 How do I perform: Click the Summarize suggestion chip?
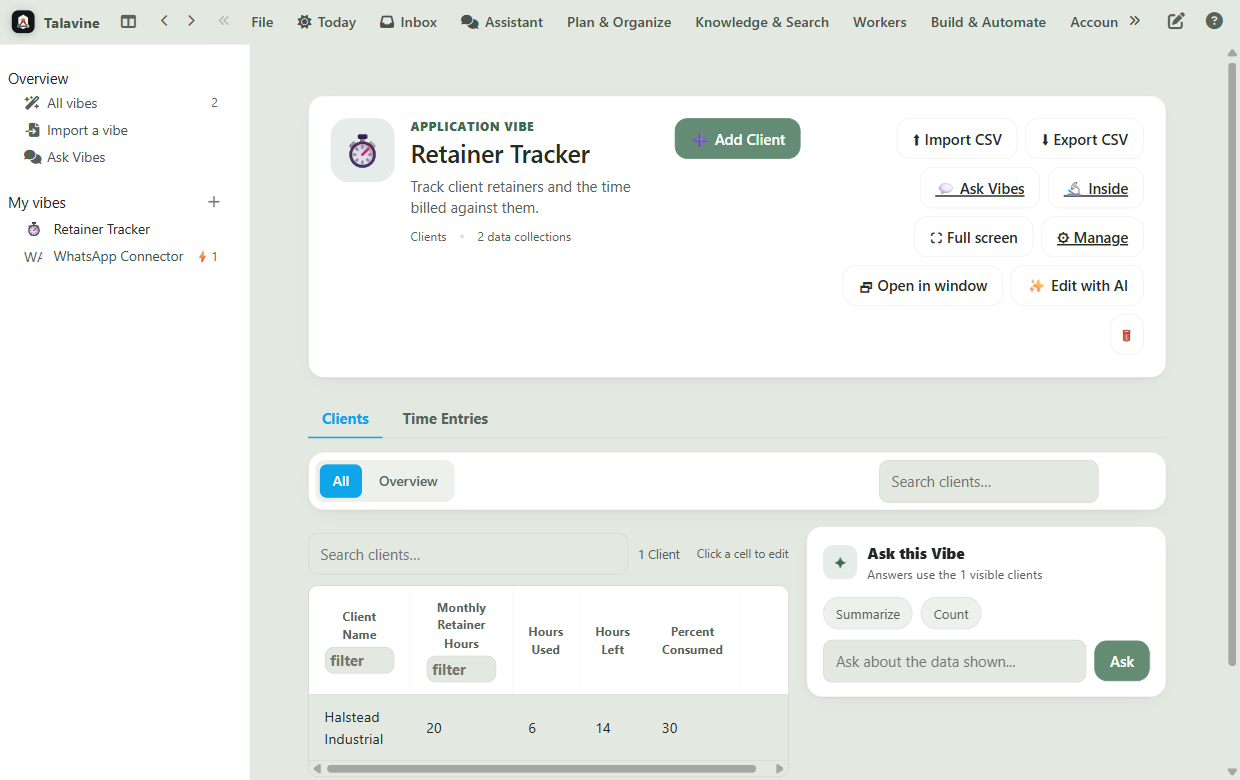(x=867, y=614)
